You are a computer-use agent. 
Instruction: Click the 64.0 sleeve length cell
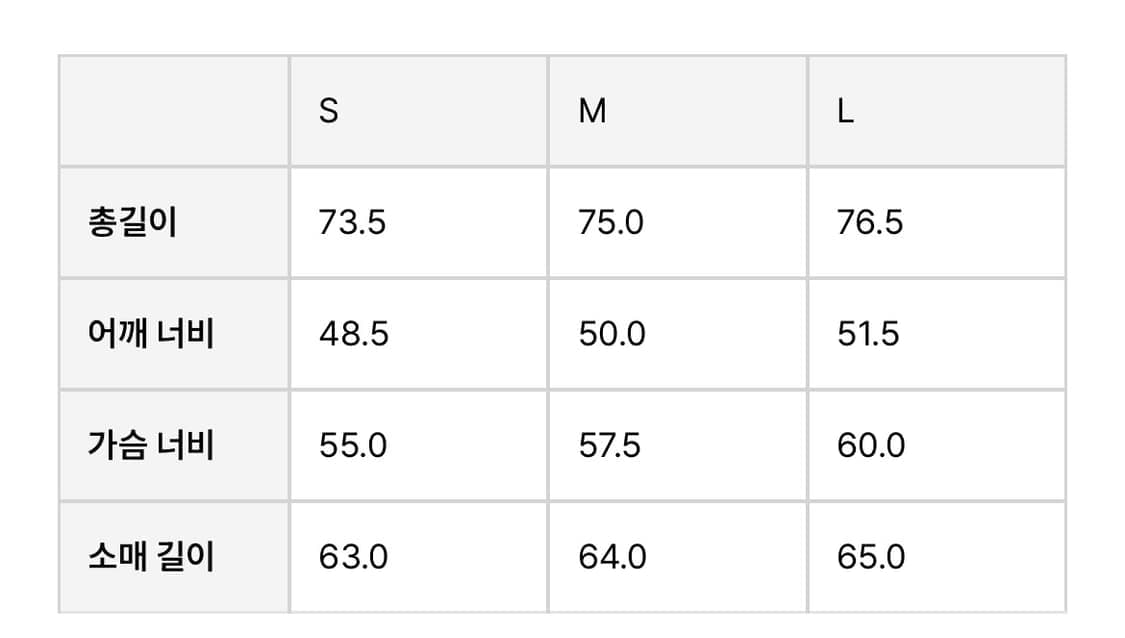[612, 556]
